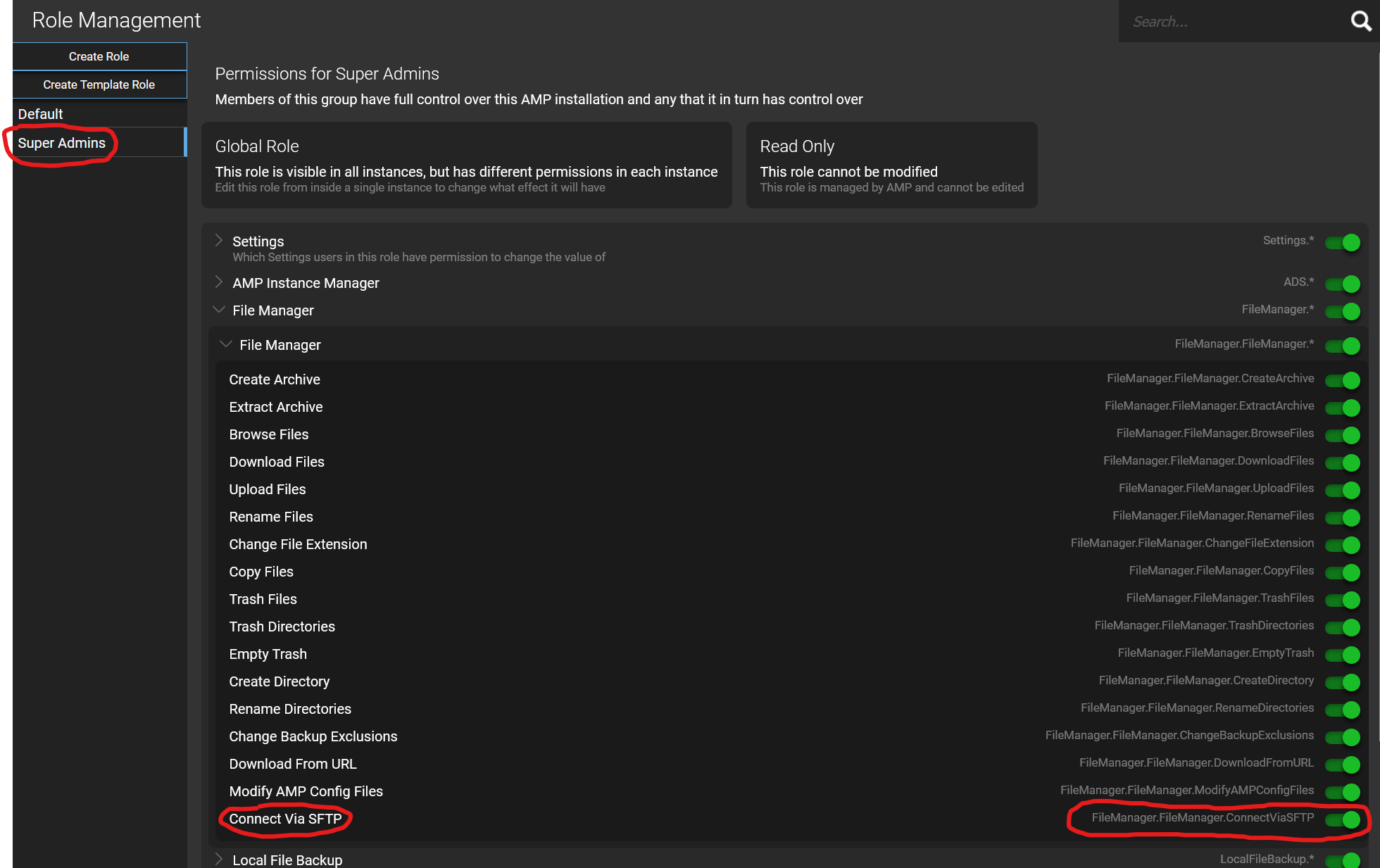Click the Empty Trash label

click(x=268, y=654)
